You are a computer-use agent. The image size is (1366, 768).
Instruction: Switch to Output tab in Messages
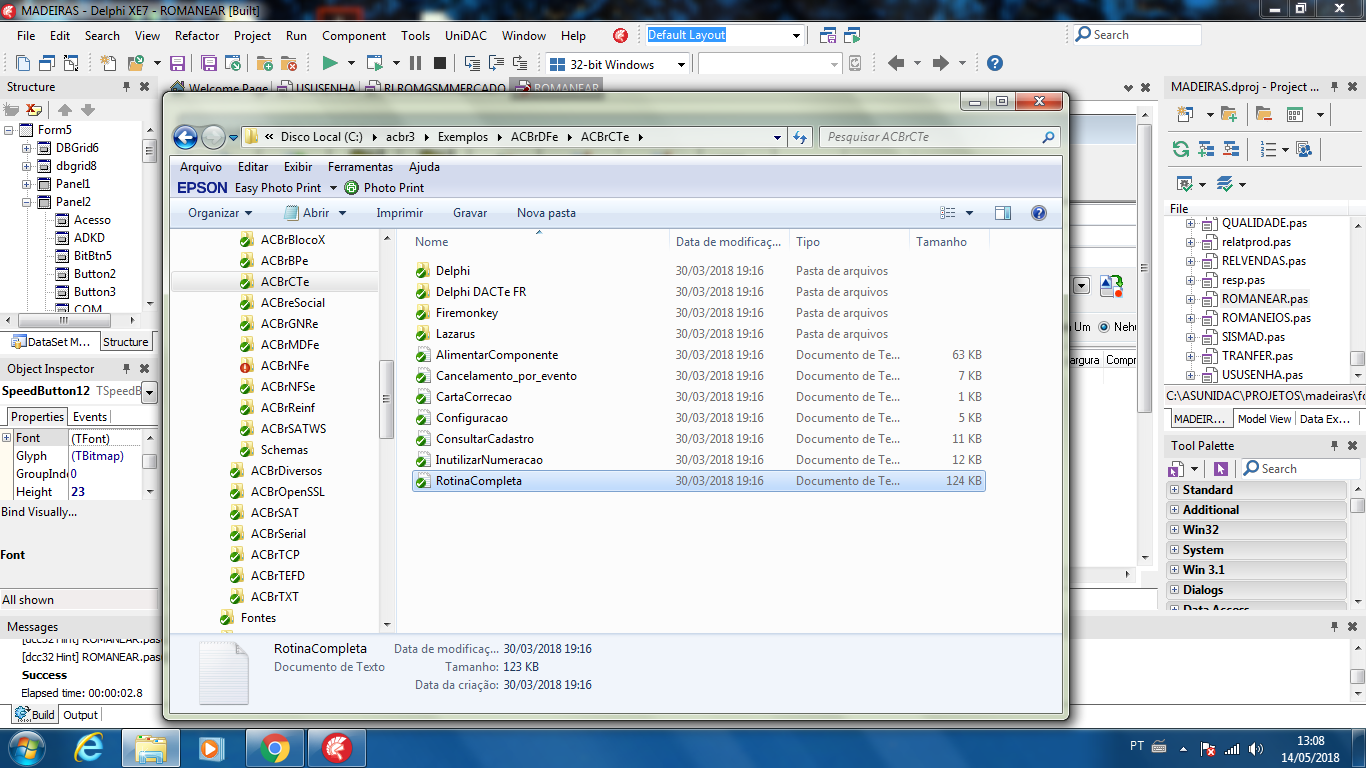(x=80, y=715)
